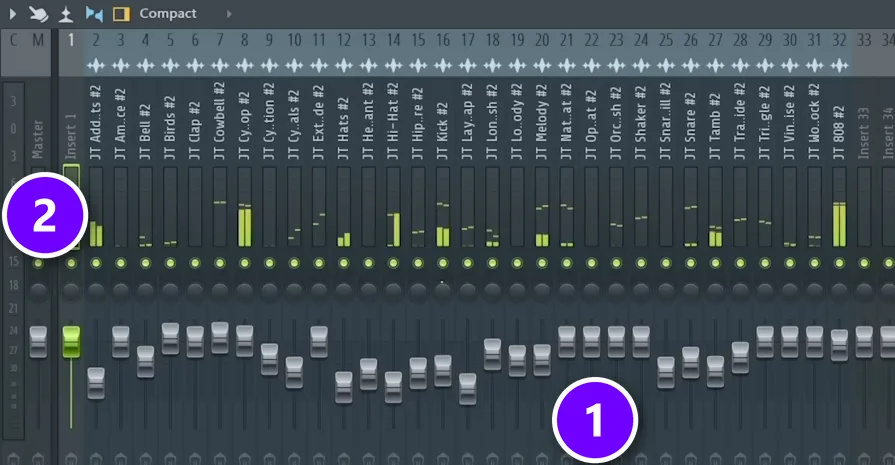The image size is (895, 465).
Task: Click the JT Add..ts #2 volume fader
Action: pos(96,383)
